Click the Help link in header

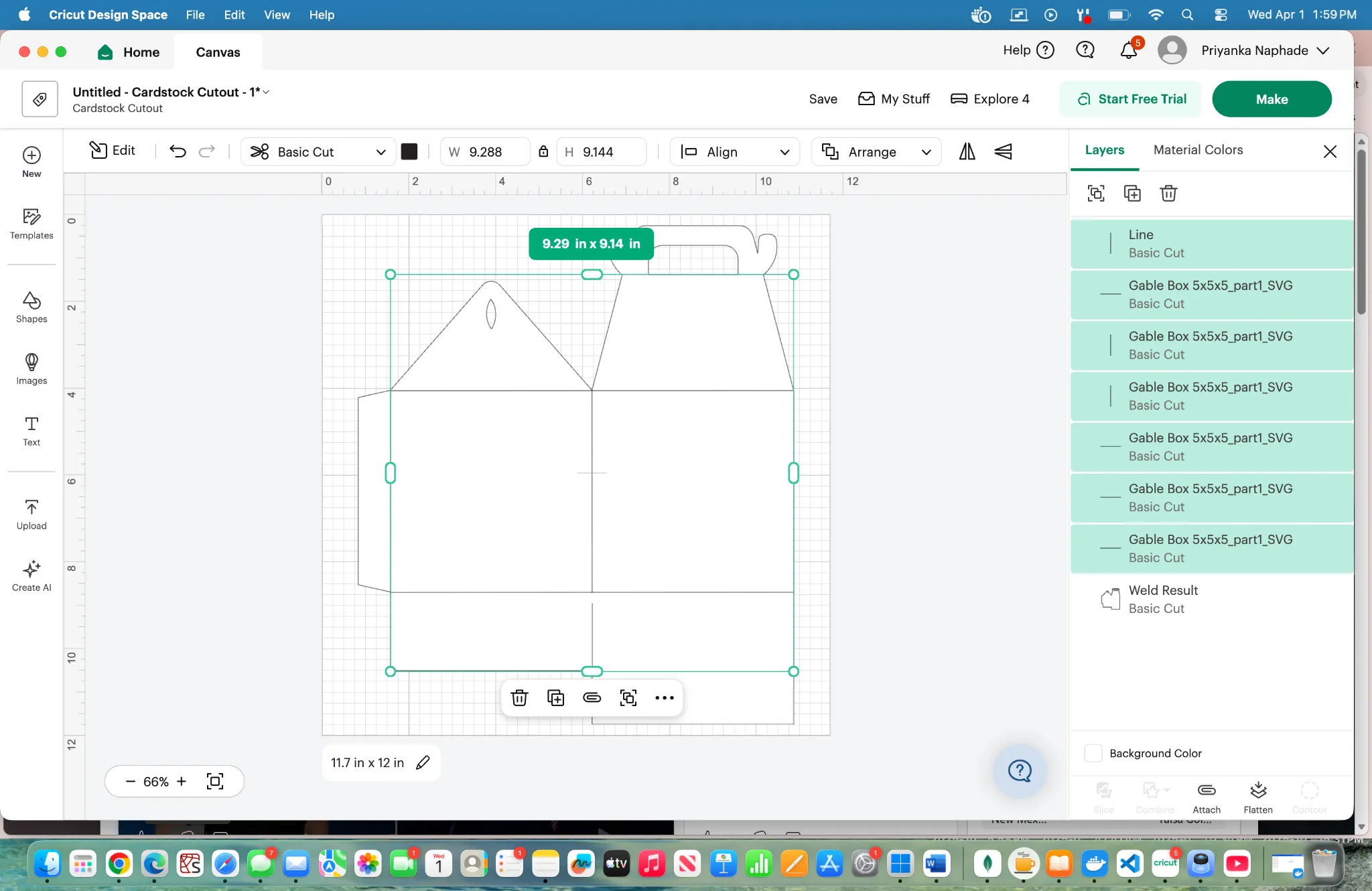click(1028, 50)
